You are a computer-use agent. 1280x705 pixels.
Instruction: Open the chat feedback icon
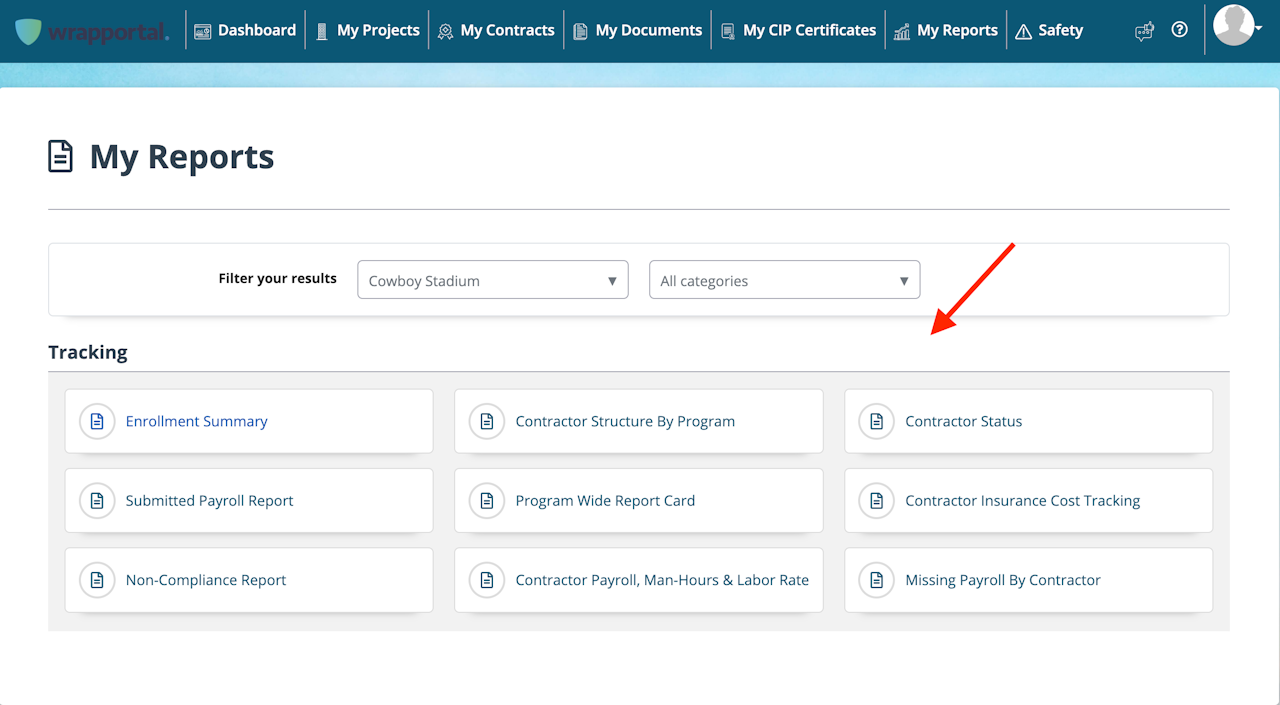point(1144,31)
